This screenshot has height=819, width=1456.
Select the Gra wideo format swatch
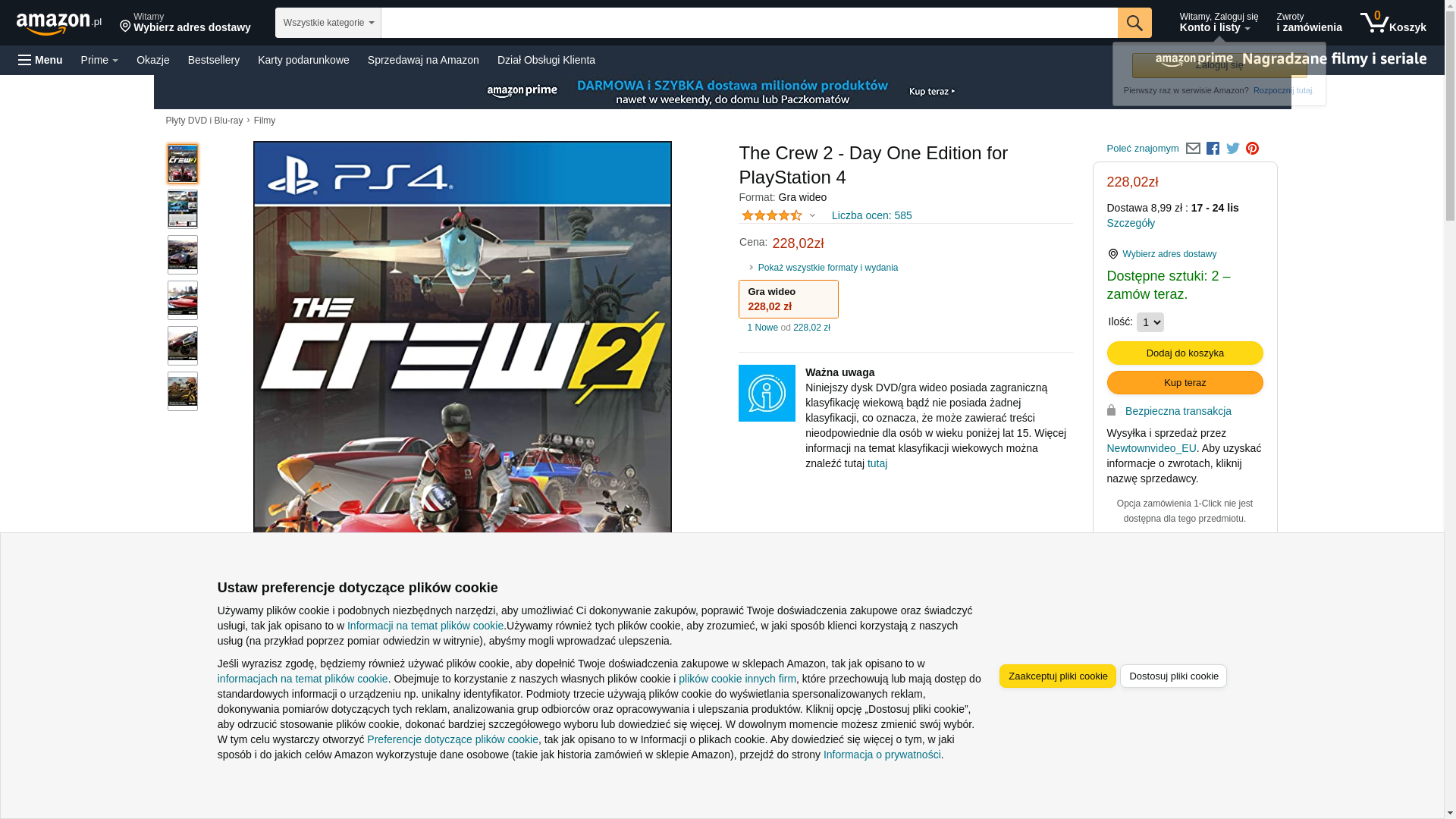788,300
